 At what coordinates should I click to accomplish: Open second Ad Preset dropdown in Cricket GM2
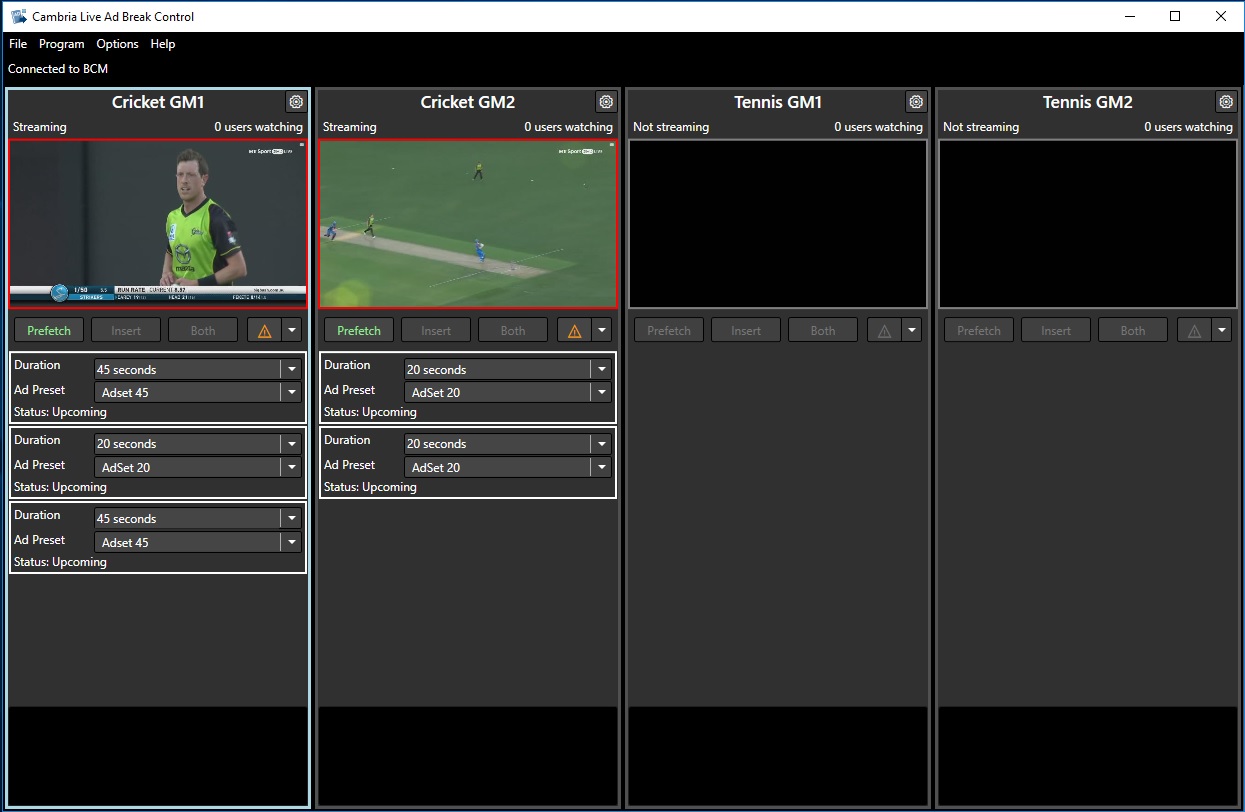(601, 468)
